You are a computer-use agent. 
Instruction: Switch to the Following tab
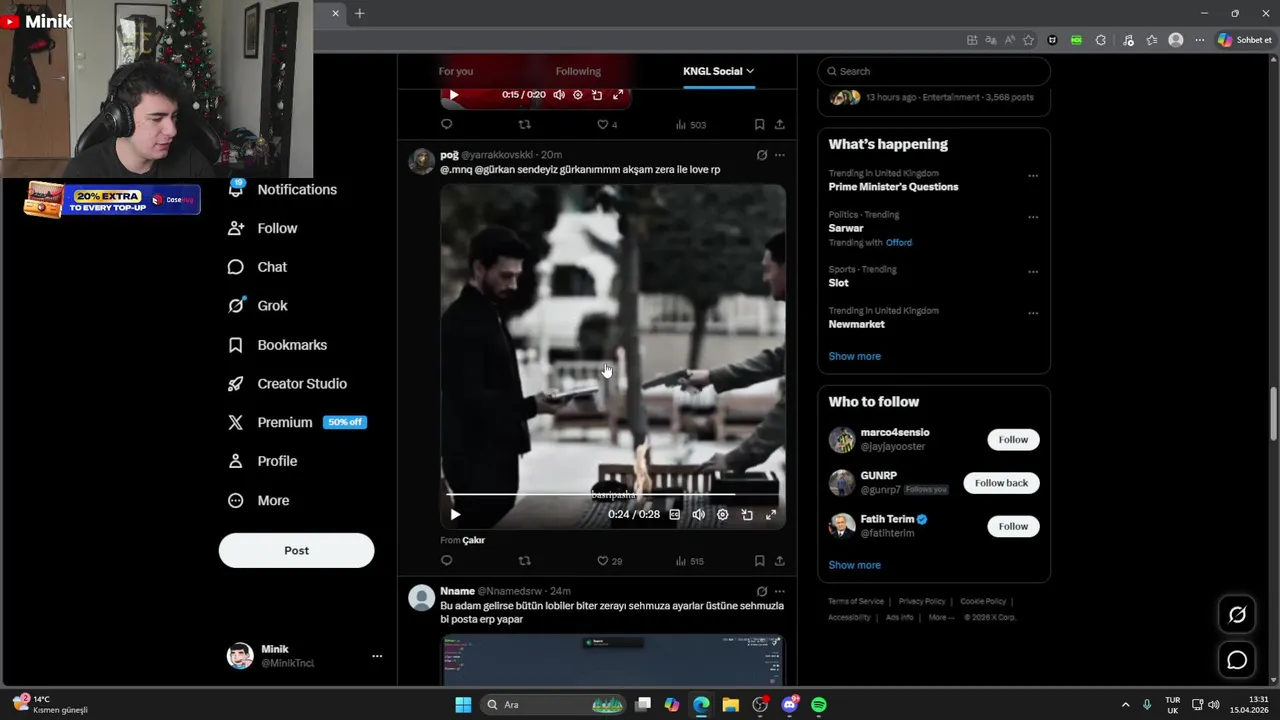[x=578, y=71]
